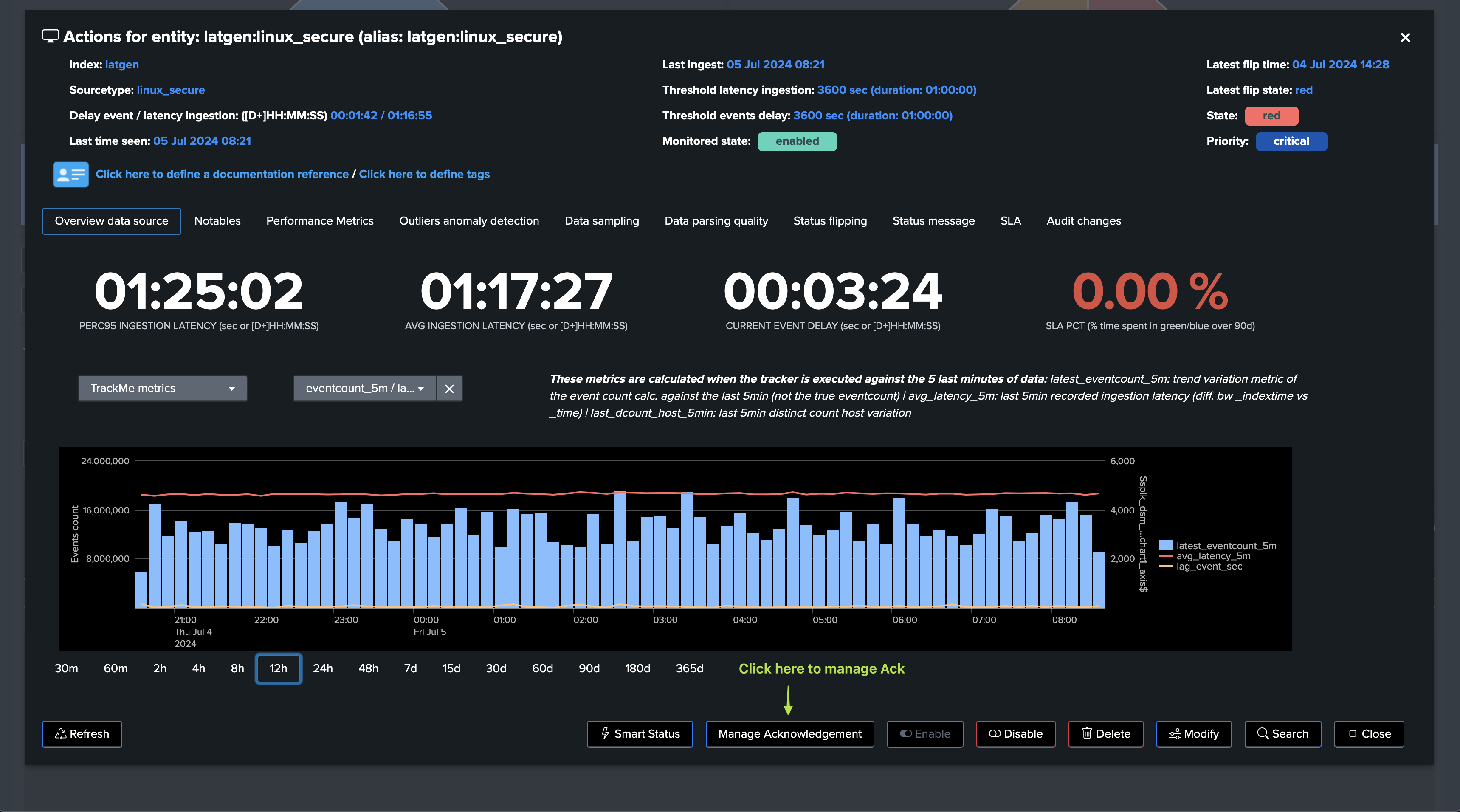The width and height of the screenshot is (1460, 812).
Task: Choose the 7d time range
Action: tap(410, 668)
